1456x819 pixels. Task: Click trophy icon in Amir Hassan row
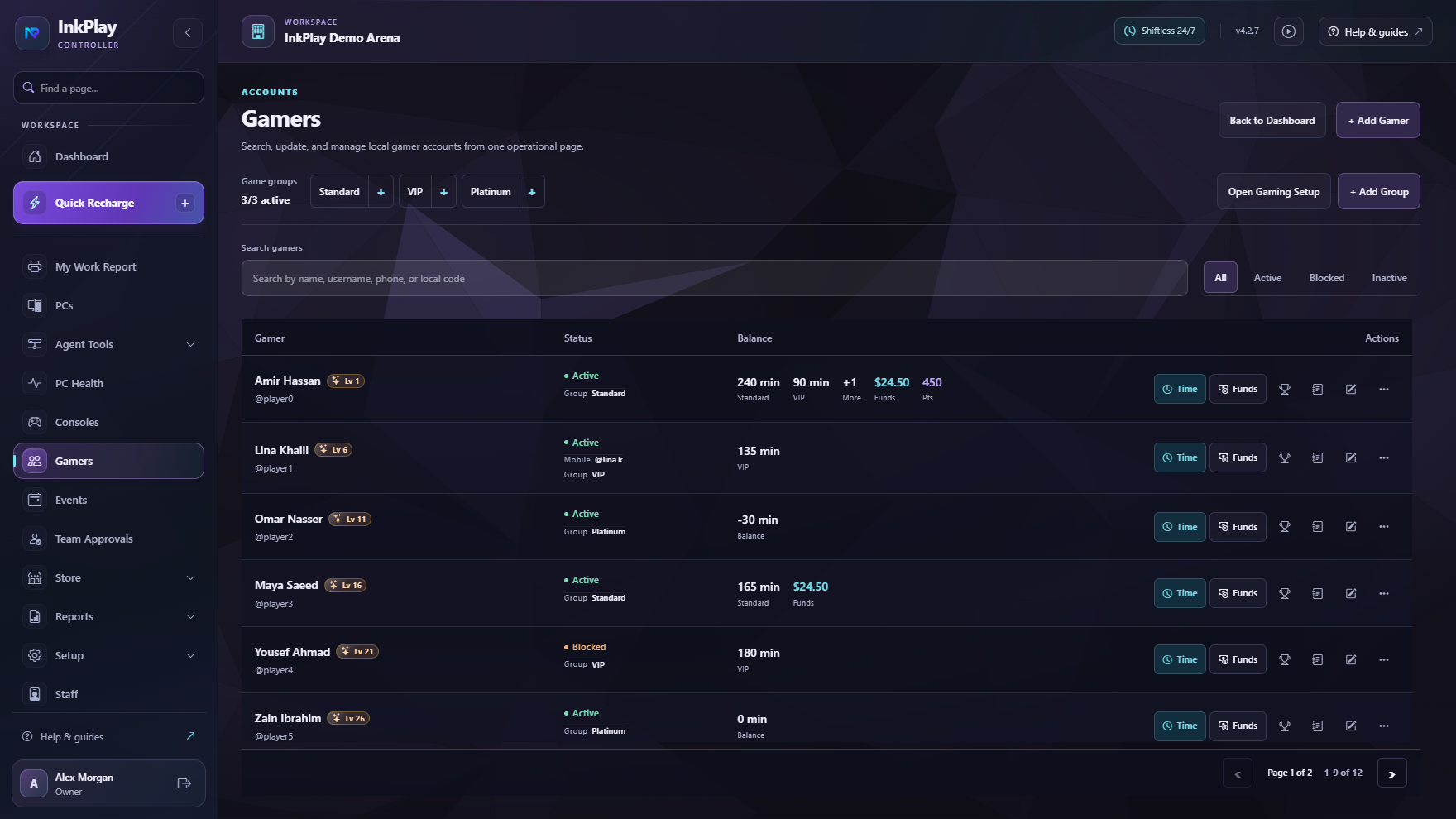point(1285,389)
